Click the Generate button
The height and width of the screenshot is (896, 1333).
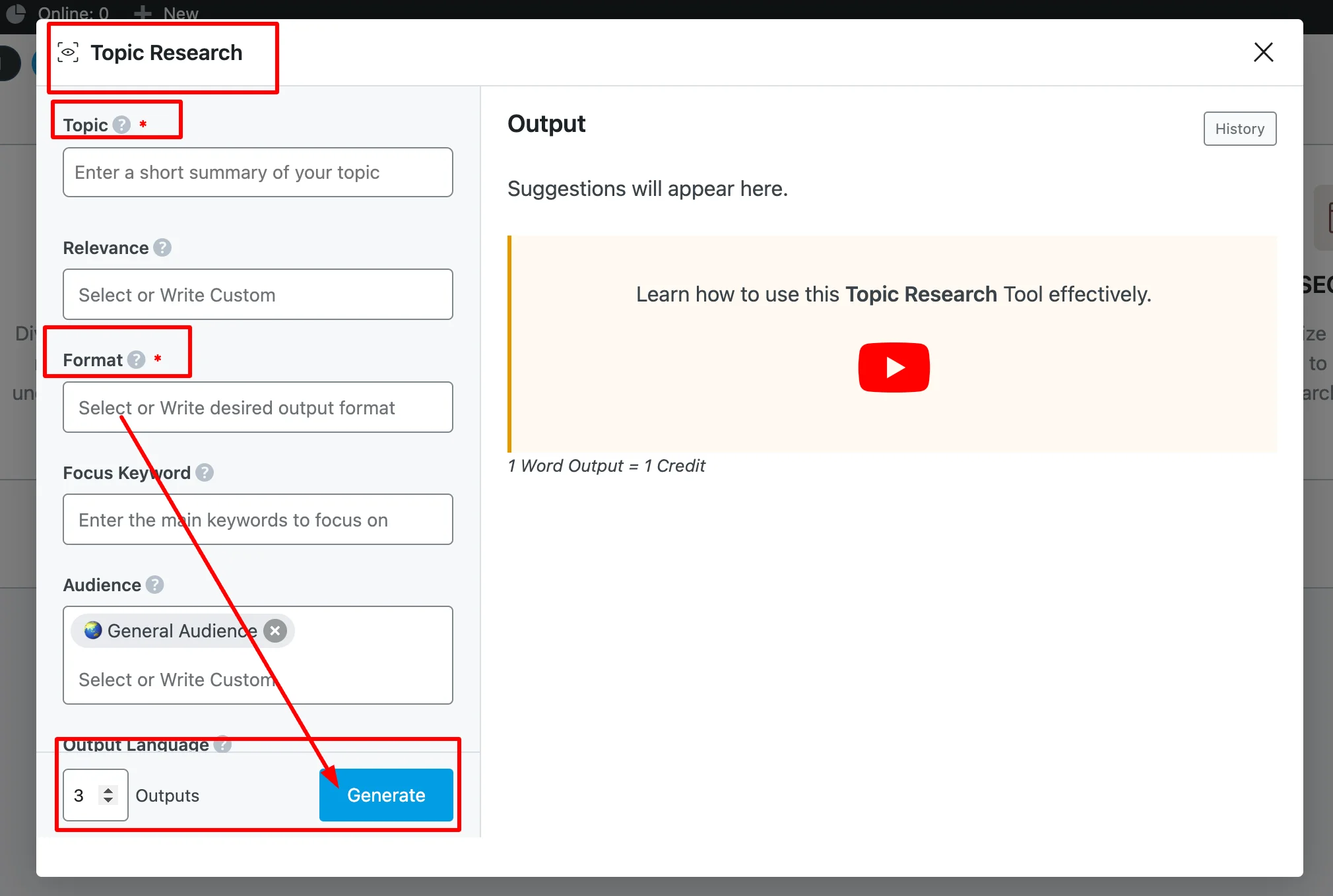click(x=386, y=795)
